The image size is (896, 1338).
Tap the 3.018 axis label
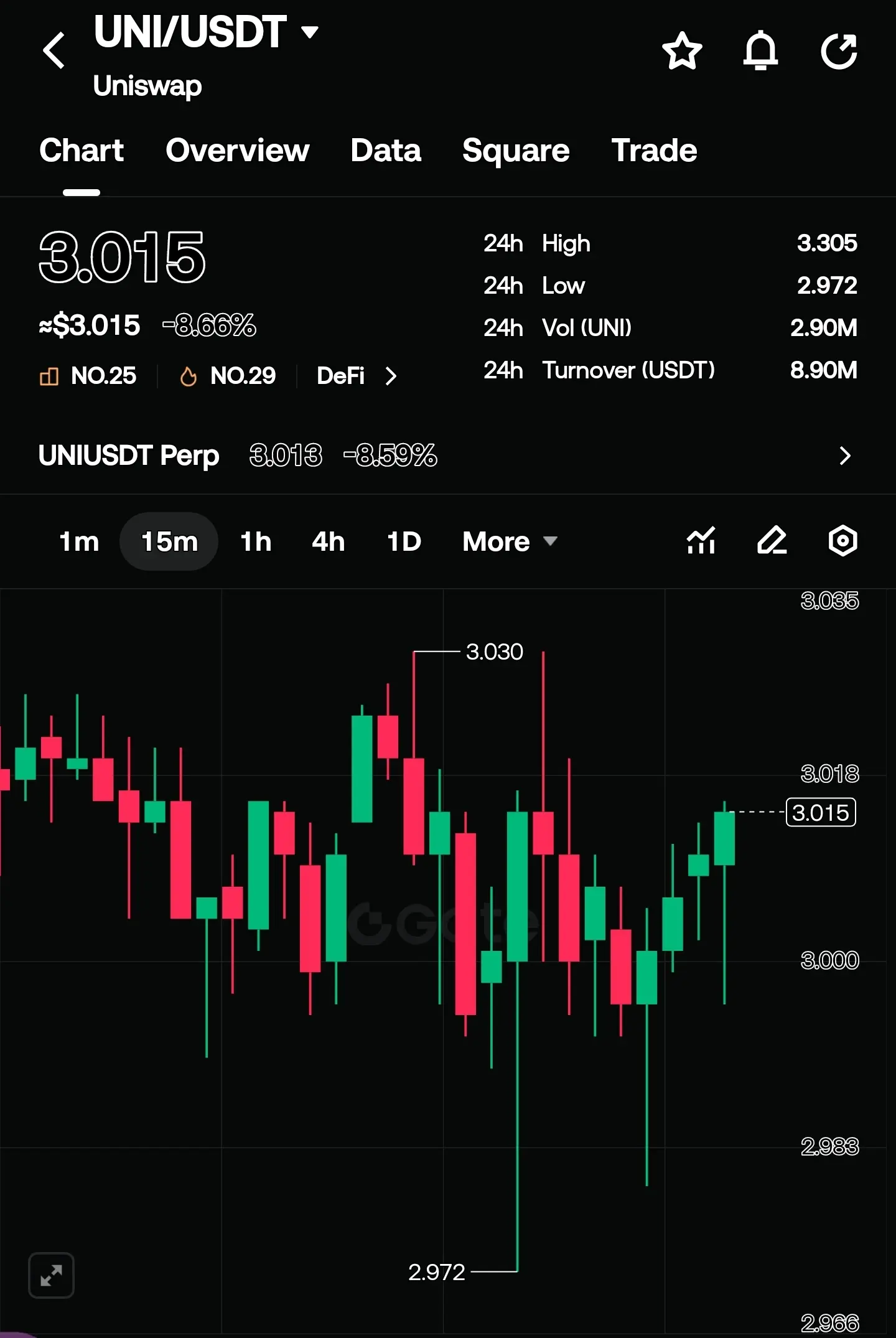click(829, 774)
